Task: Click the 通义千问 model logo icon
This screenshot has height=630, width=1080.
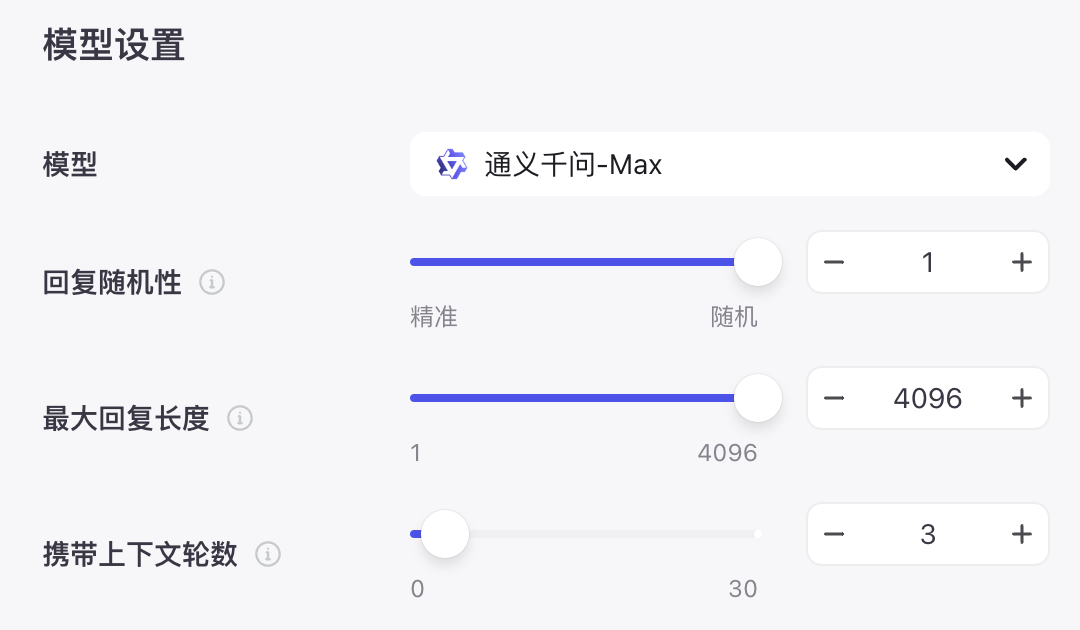Action: [x=452, y=165]
